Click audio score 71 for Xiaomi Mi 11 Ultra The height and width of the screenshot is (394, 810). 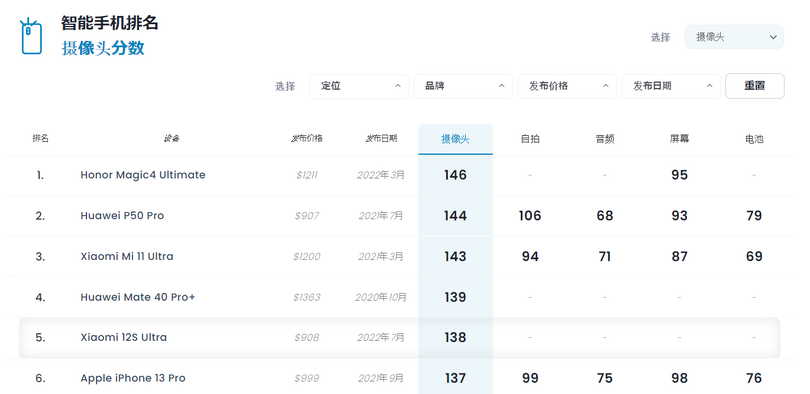coord(605,257)
